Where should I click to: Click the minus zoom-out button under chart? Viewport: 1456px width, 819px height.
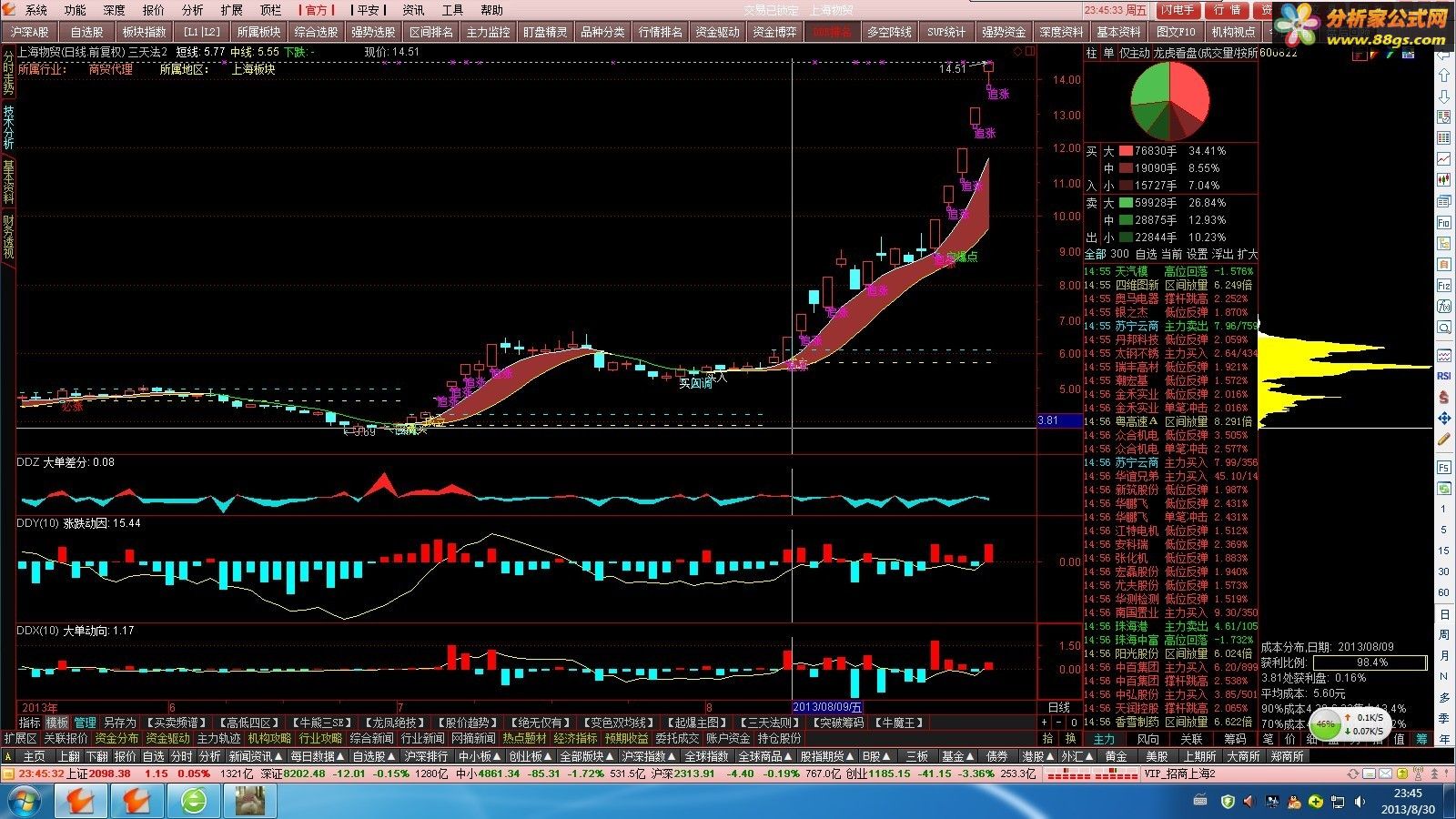[1059, 723]
